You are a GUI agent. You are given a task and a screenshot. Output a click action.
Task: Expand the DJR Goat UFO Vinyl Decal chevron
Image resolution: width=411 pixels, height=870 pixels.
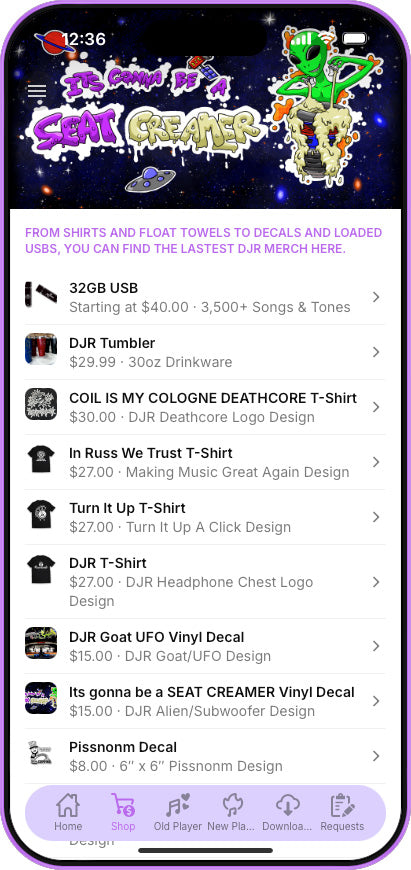376,646
